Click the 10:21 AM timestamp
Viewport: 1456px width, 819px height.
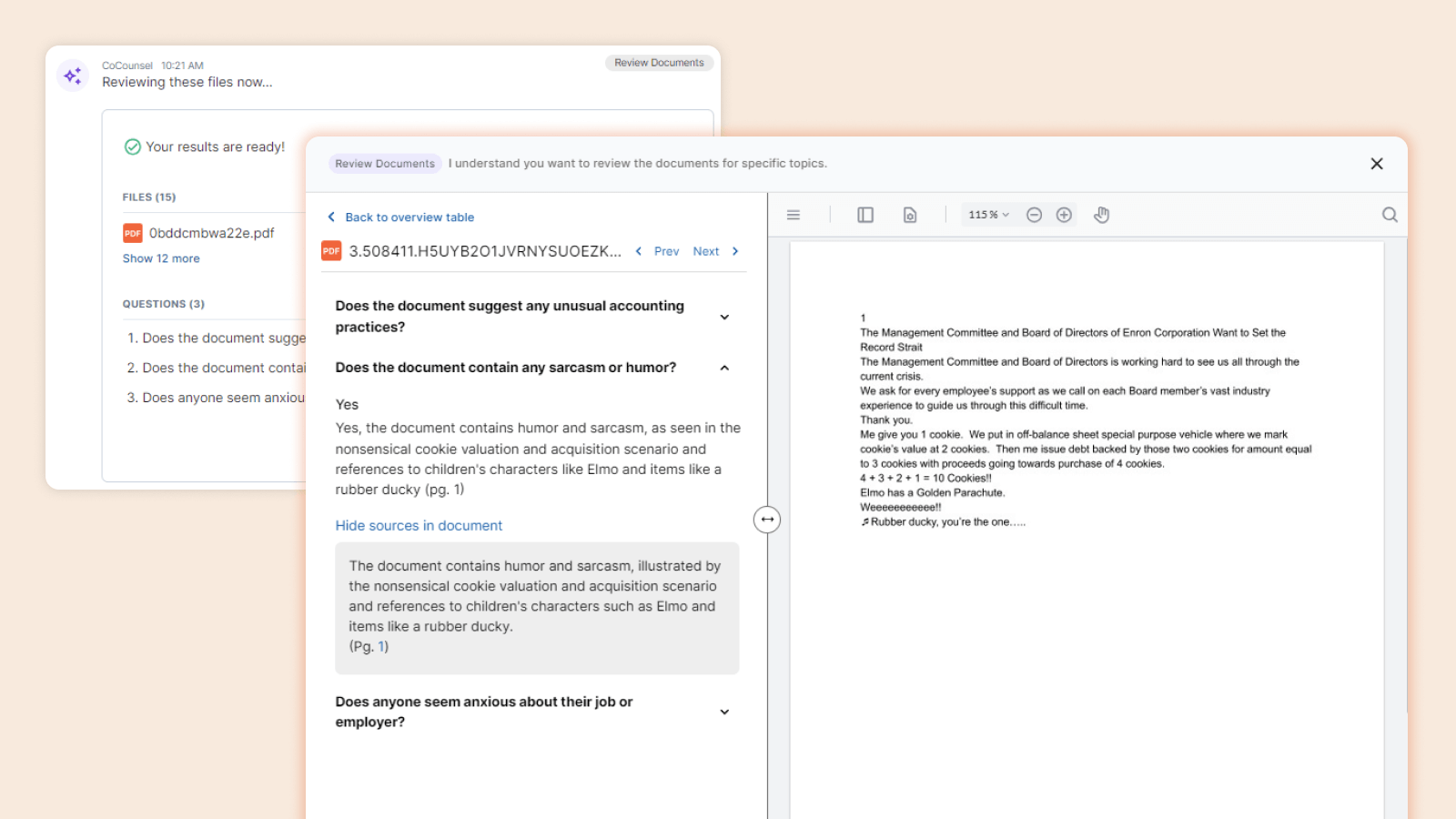point(182,66)
